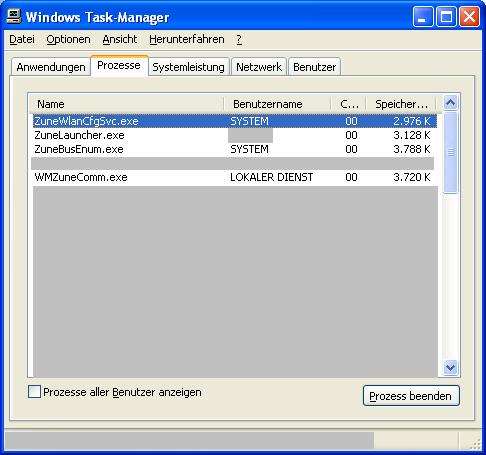This screenshot has width=486, height=455.
Task: Click the scroll up arrow in process list
Action: [451, 103]
